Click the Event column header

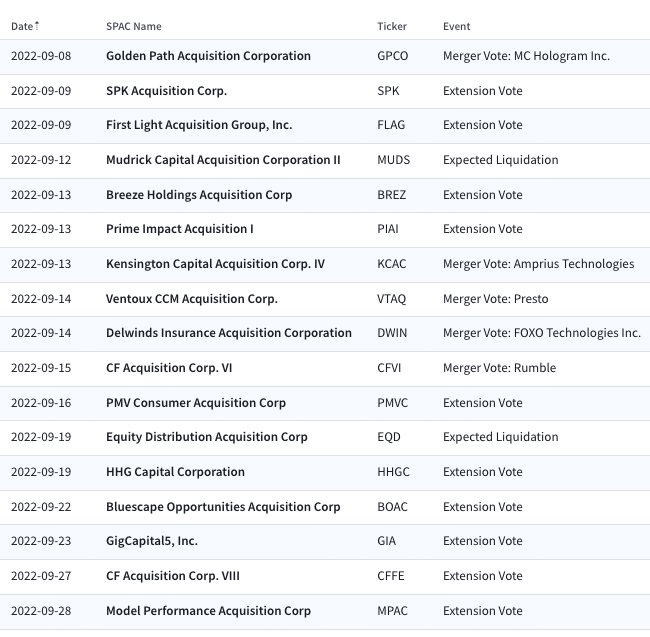[x=456, y=26]
